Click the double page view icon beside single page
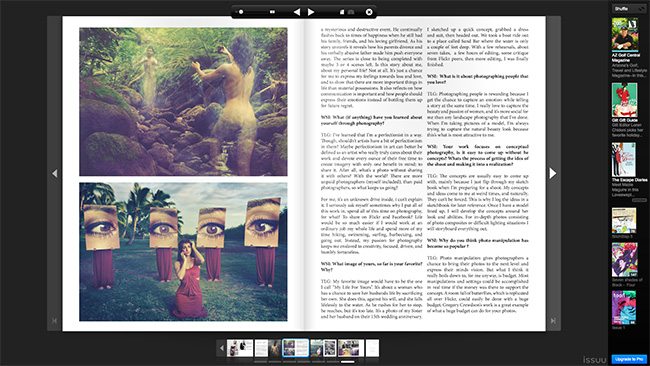The height and width of the screenshot is (366, 650). (351, 12)
